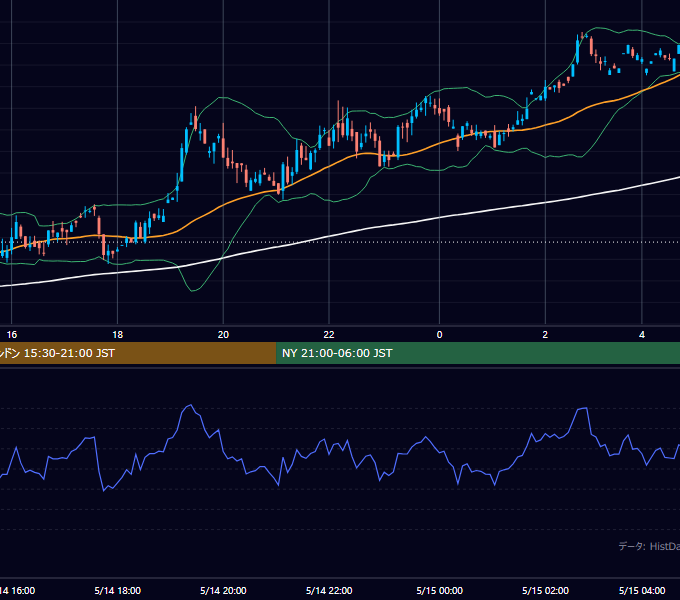Viewport: 680px width, 600px height.
Task: Click the 5/14 22:00 time label
Action: point(329,590)
